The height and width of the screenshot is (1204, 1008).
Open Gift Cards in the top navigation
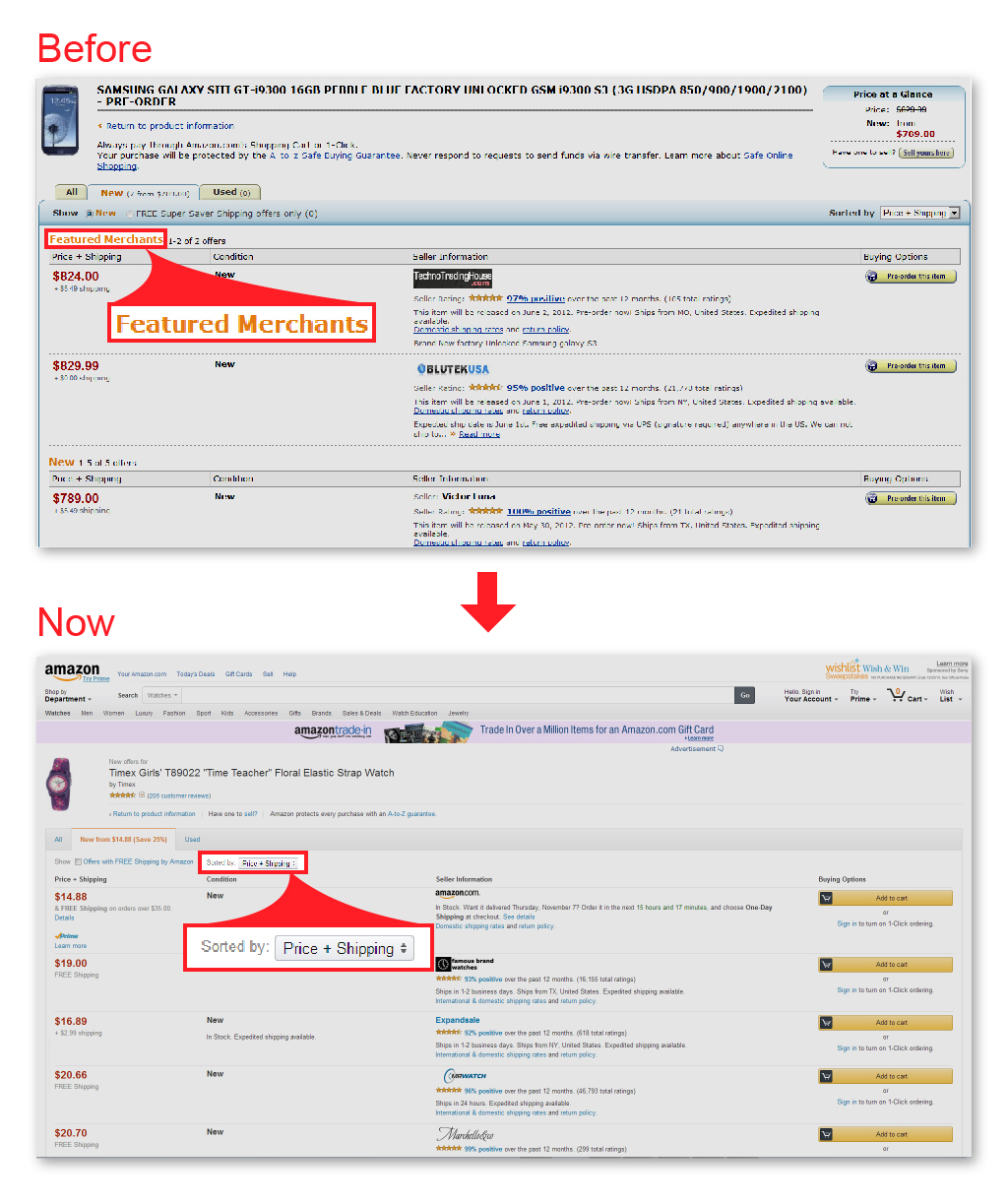(x=239, y=674)
